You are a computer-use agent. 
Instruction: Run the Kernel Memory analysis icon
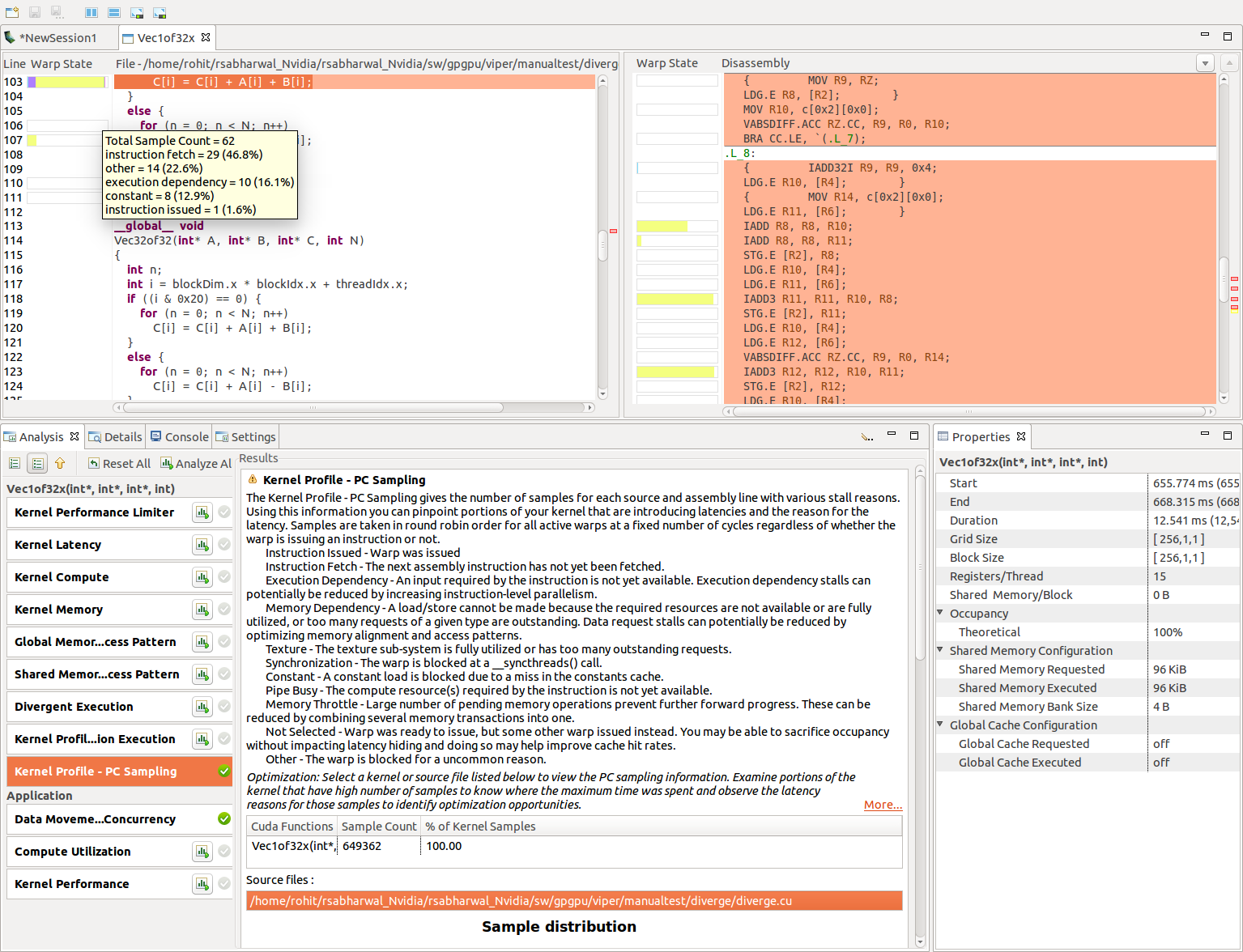(x=202, y=610)
